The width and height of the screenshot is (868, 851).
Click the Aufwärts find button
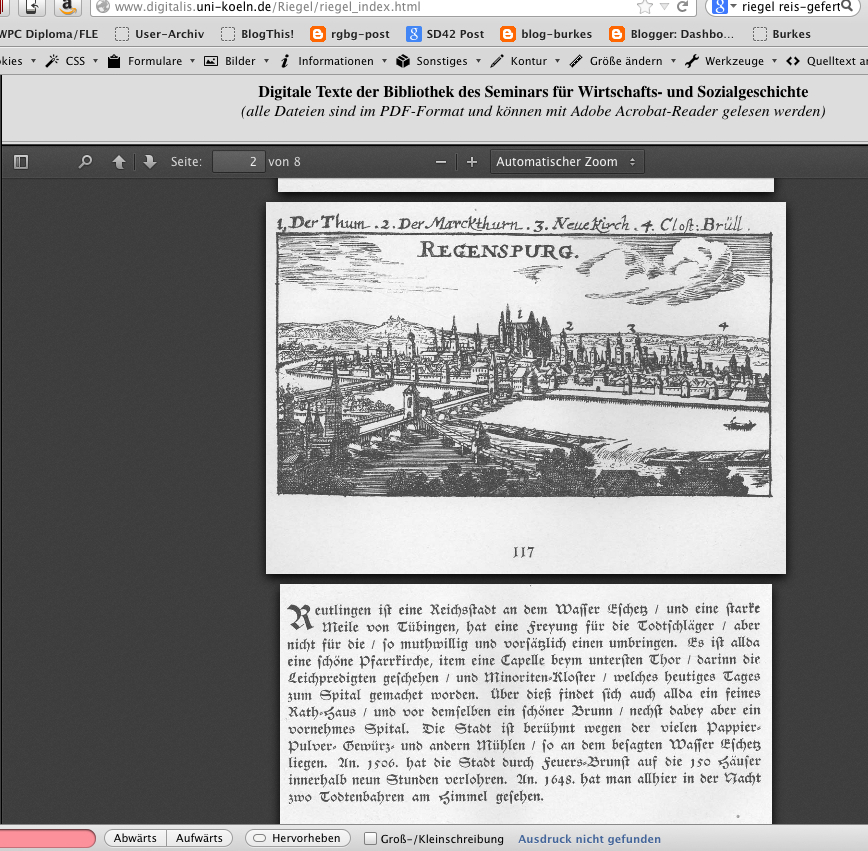(199, 838)
